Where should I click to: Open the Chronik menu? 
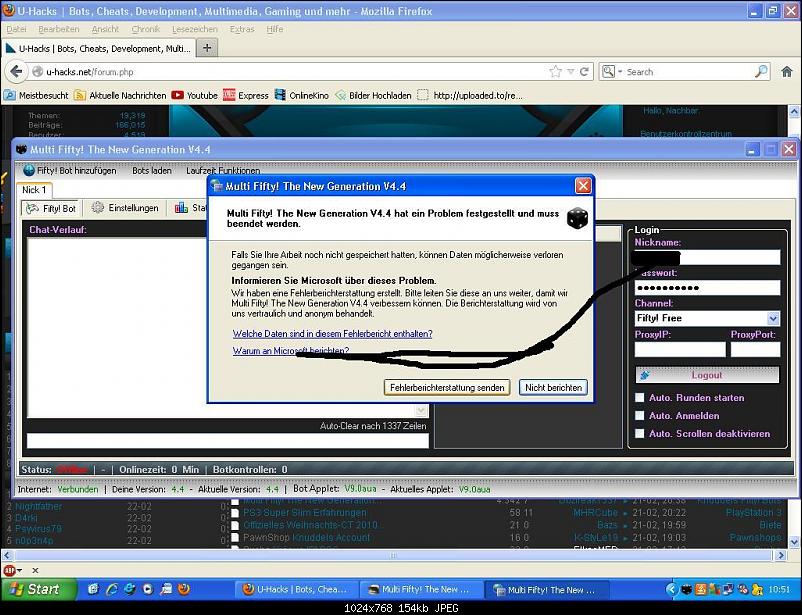(145, 29)
